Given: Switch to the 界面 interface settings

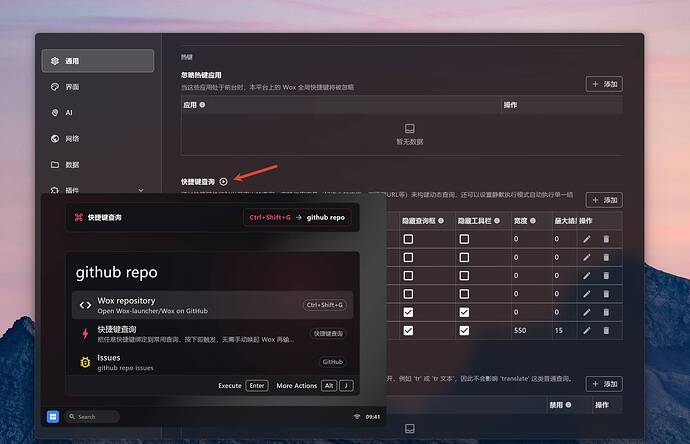Looking at the screenshot, I should 98,87.
